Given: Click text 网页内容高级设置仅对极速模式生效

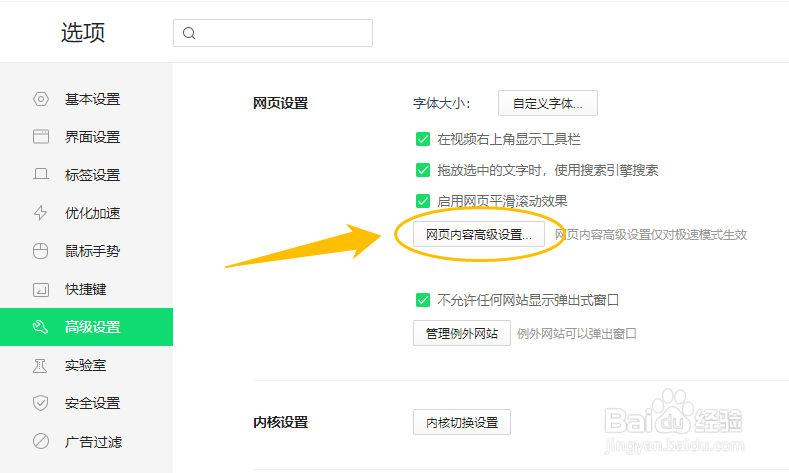Looking at the screenshot, I should pos(651,234).
